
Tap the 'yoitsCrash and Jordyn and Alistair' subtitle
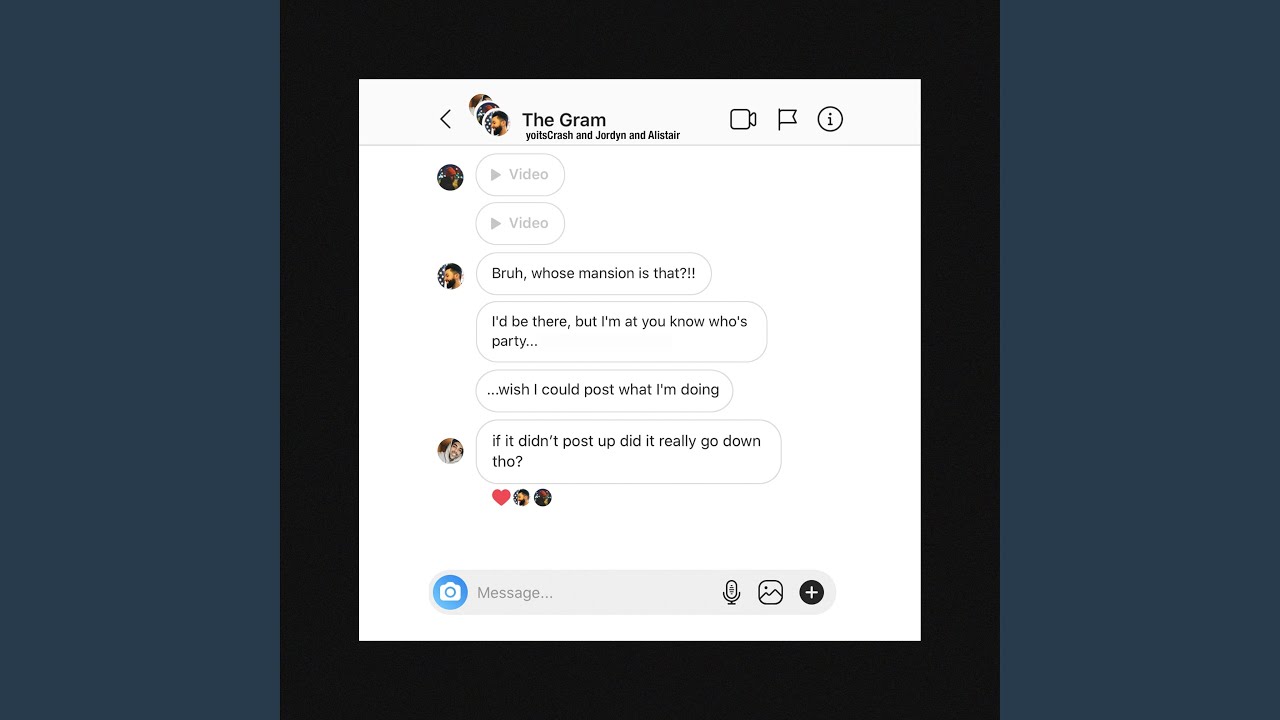tap(603, 136)
